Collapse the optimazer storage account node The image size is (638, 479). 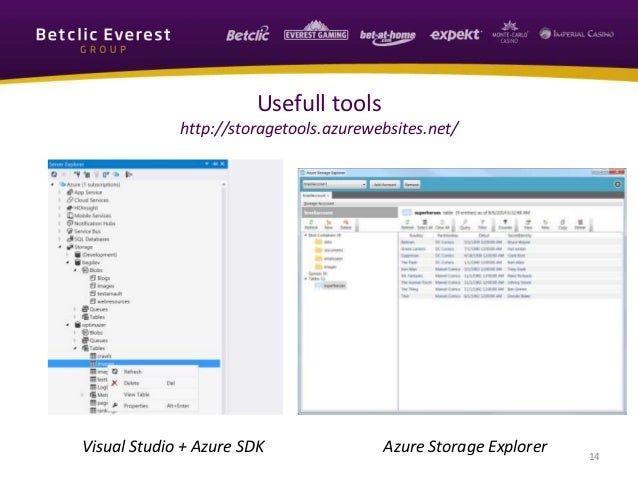[68, 325]
